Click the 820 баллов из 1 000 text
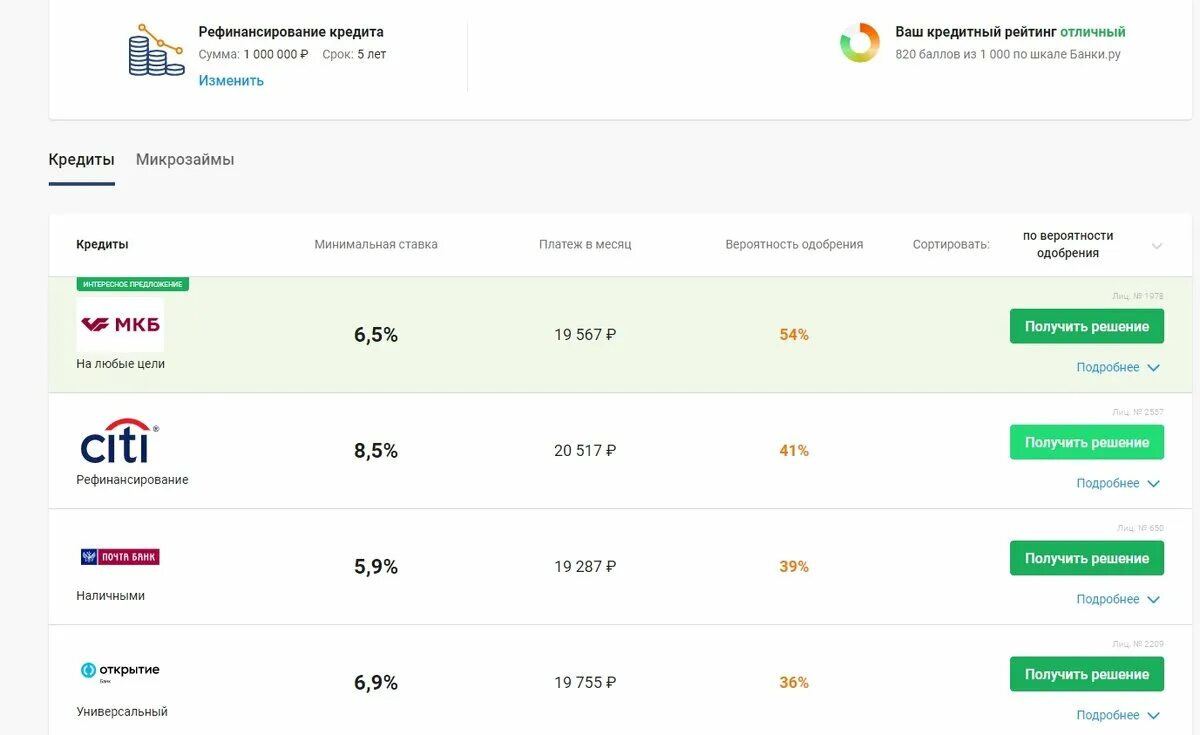1200x735 pixels. pyautogui.click(x=1008, y=55)
